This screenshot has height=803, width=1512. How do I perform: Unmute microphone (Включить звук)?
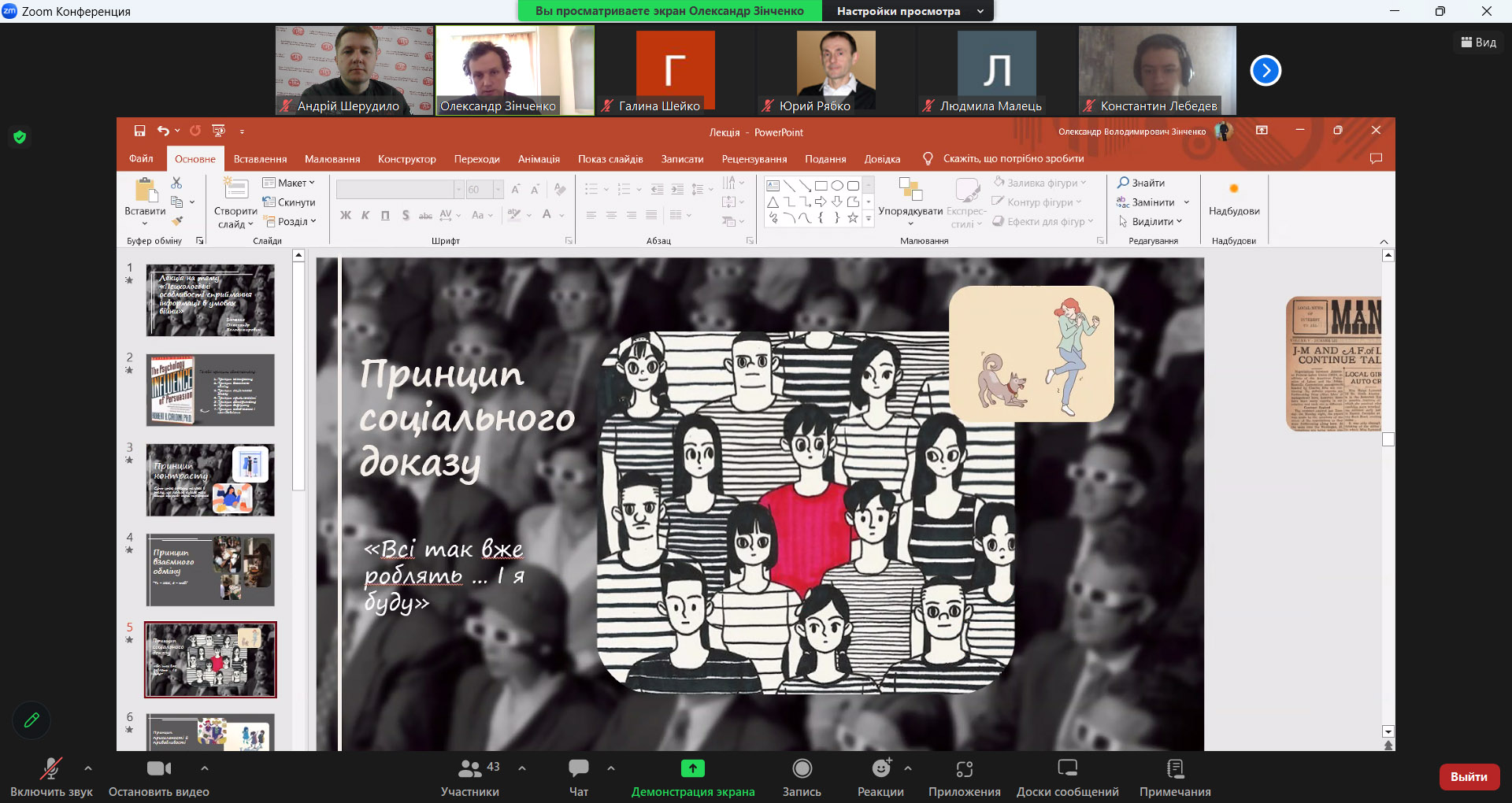pos(51,768)
